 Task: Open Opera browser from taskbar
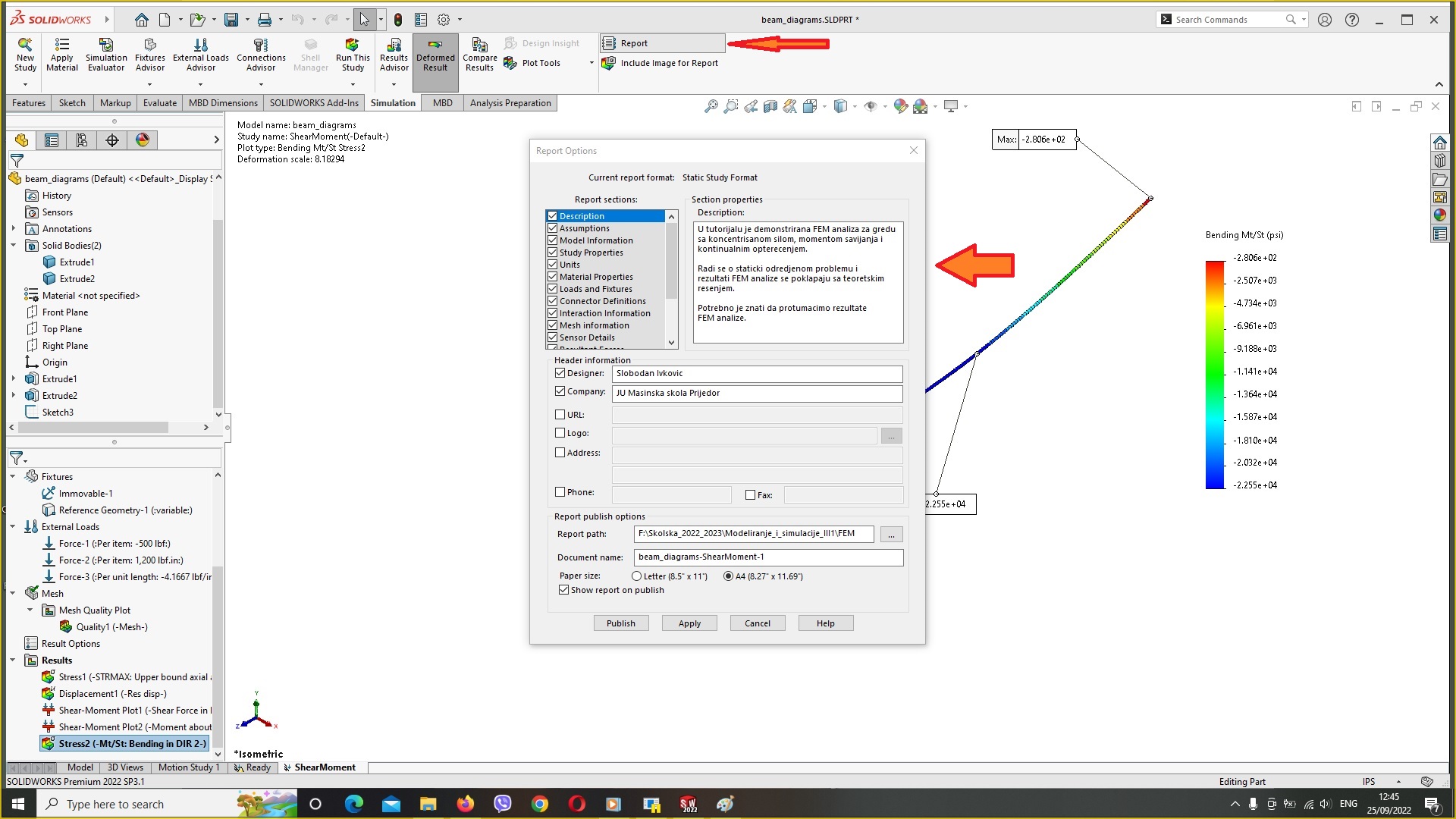pyautogui.click(x=577, y=804)
